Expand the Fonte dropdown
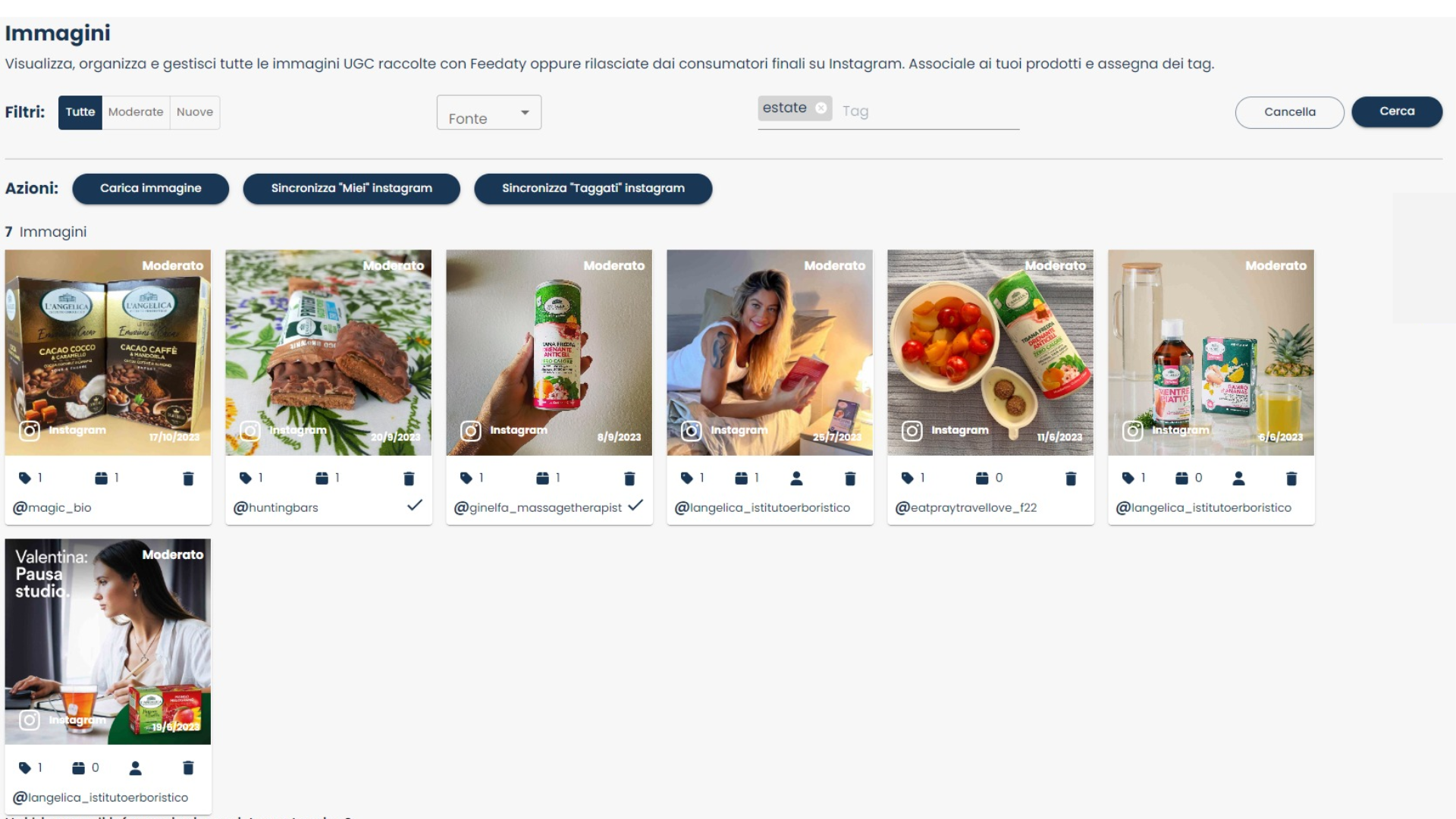Viewport: 1456px width, 819px height. click(x=489, y=112)
